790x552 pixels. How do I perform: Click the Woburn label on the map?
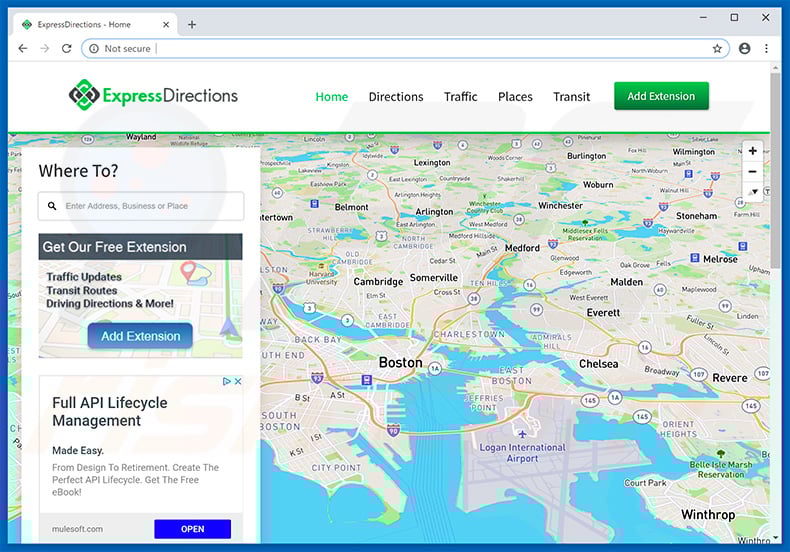coord(598,185)
